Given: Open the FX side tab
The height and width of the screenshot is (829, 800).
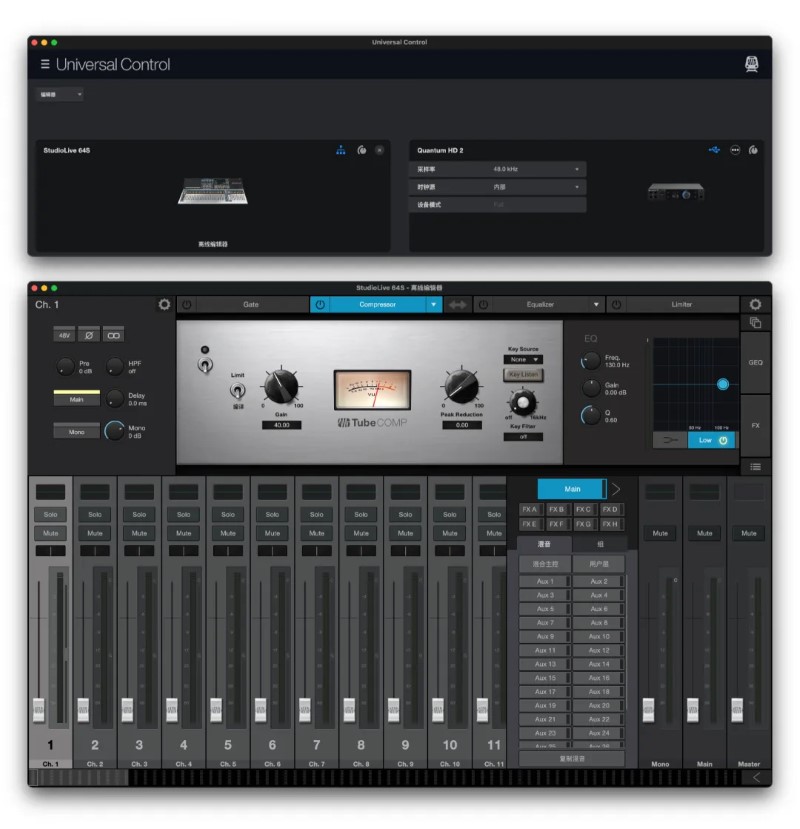Looking at the screenshot, I should [x=755, y=426].
